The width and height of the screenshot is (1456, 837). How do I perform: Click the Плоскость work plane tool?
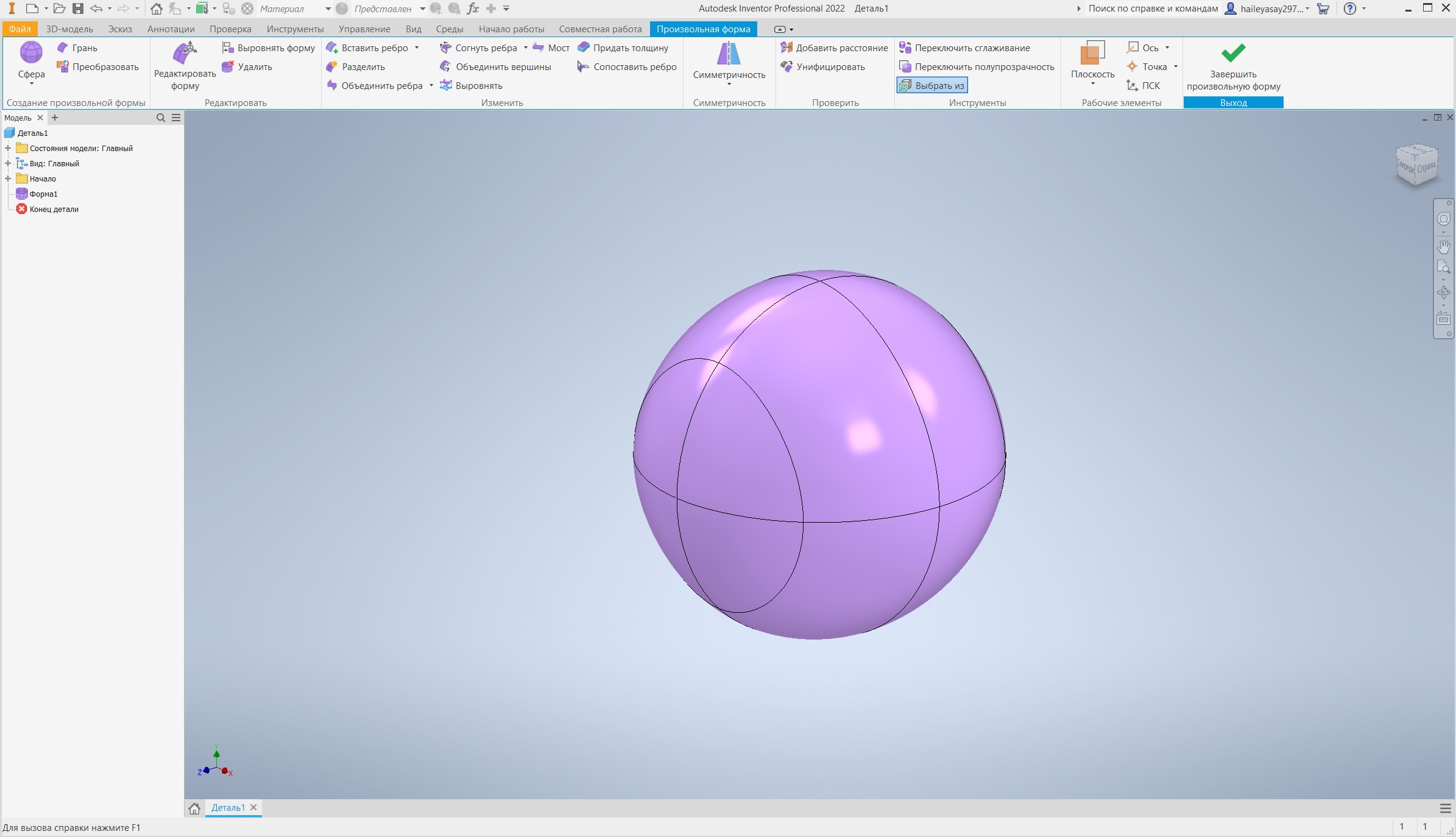click(1092, 60)
